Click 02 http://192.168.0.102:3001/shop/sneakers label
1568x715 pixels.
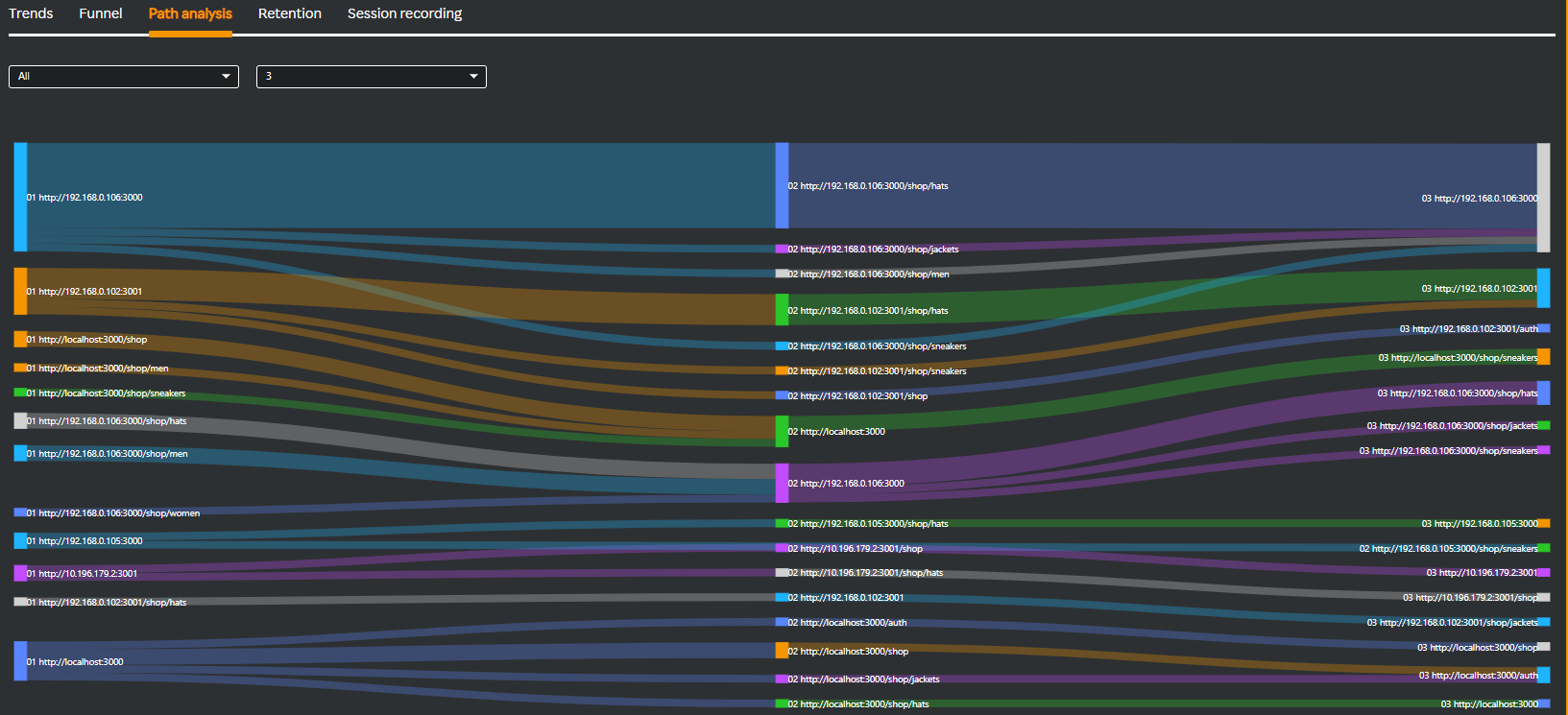point(878,371)
